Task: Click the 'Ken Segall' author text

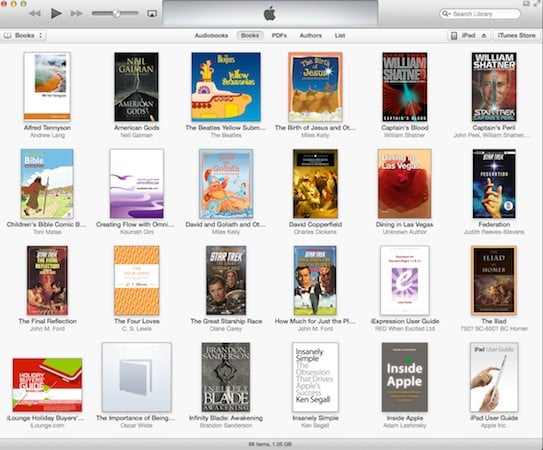Action: [315, 425]
